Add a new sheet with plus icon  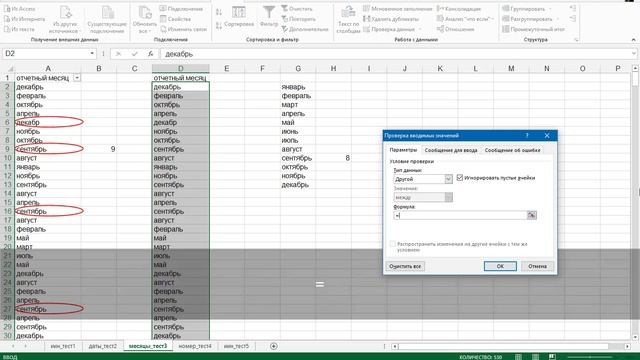coord(273,346)
